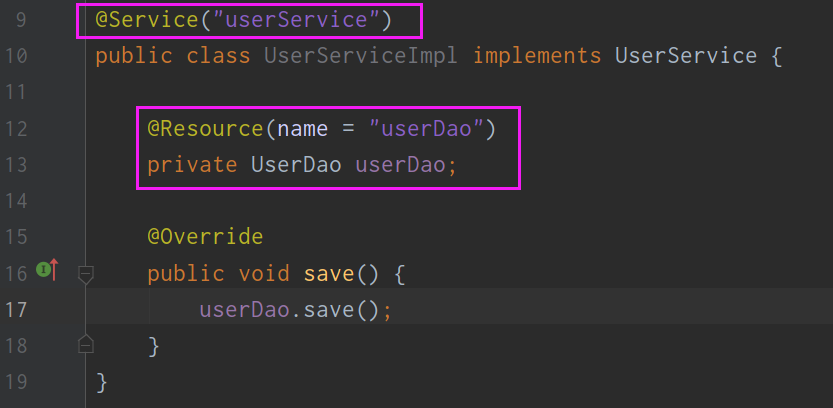Click the implements keyword
This screenshot has height=408, width=833.
(537, 56)
